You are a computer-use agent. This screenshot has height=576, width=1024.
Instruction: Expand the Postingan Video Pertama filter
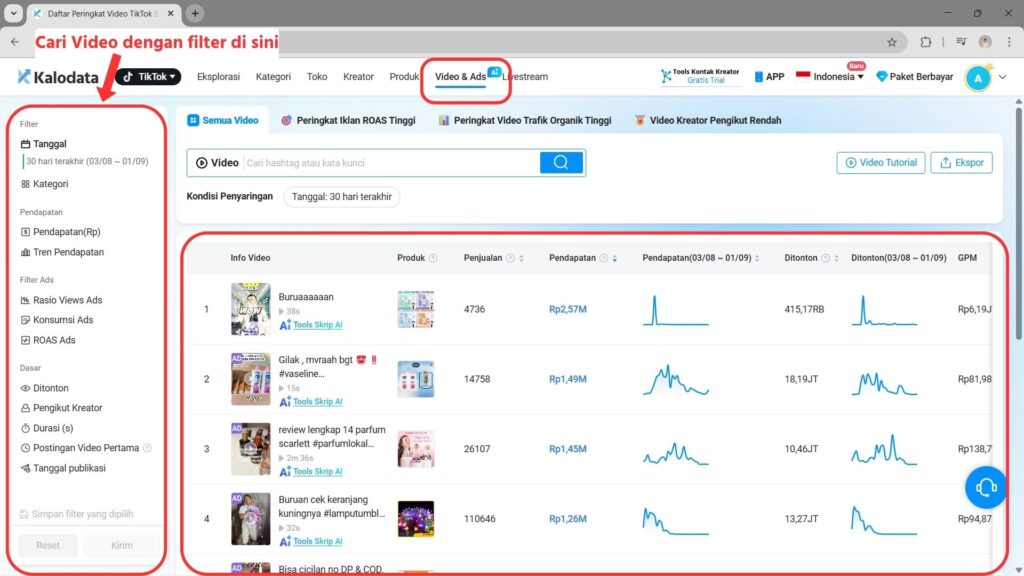point(80,448)
